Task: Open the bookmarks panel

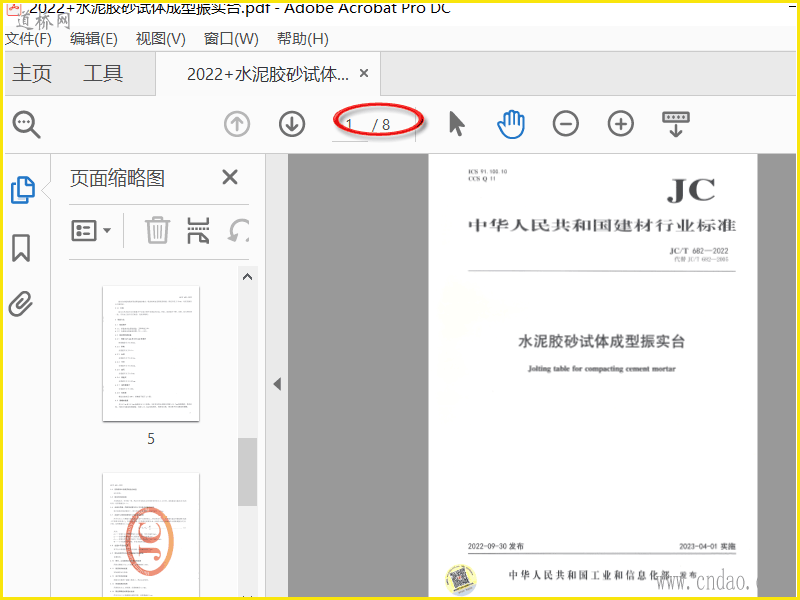Action: pos(21,248)
